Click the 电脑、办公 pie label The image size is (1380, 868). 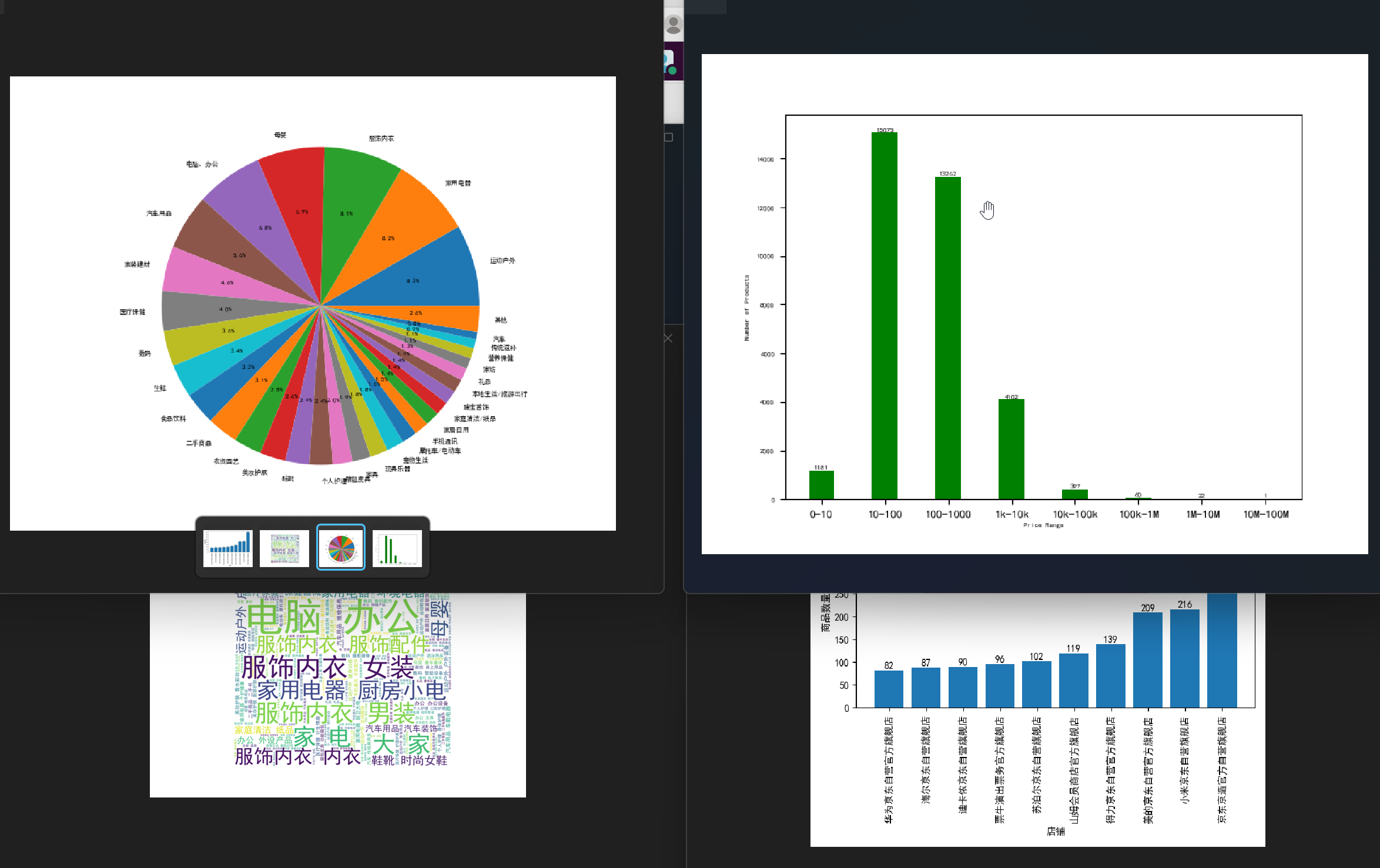coord(202,164)
